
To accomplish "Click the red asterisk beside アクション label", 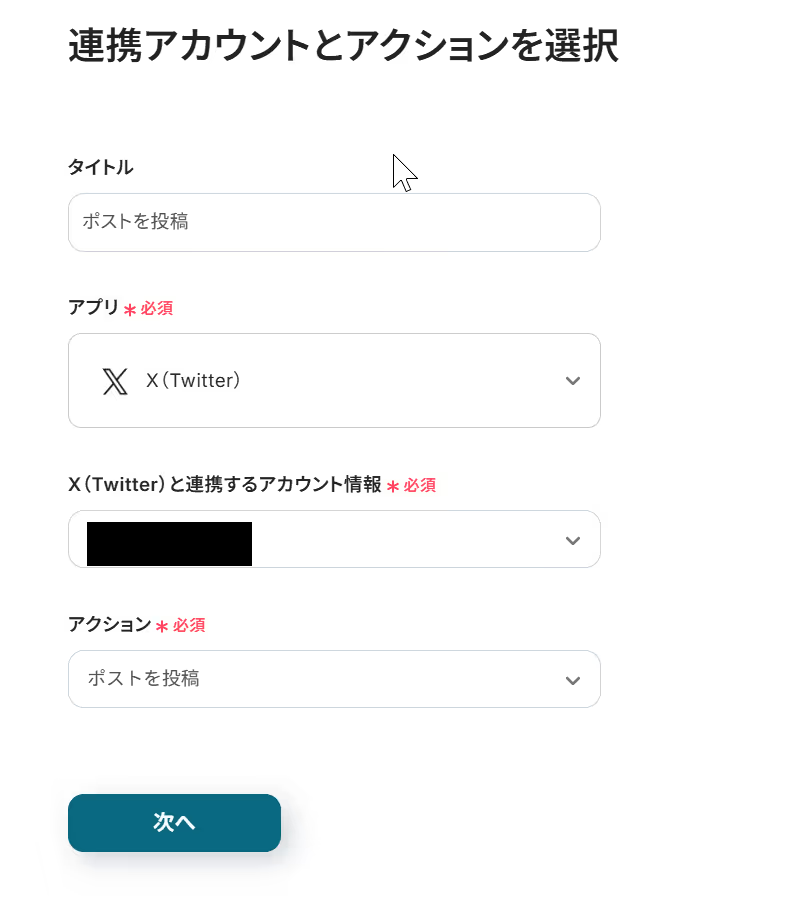I will click(x=162, y=627).
